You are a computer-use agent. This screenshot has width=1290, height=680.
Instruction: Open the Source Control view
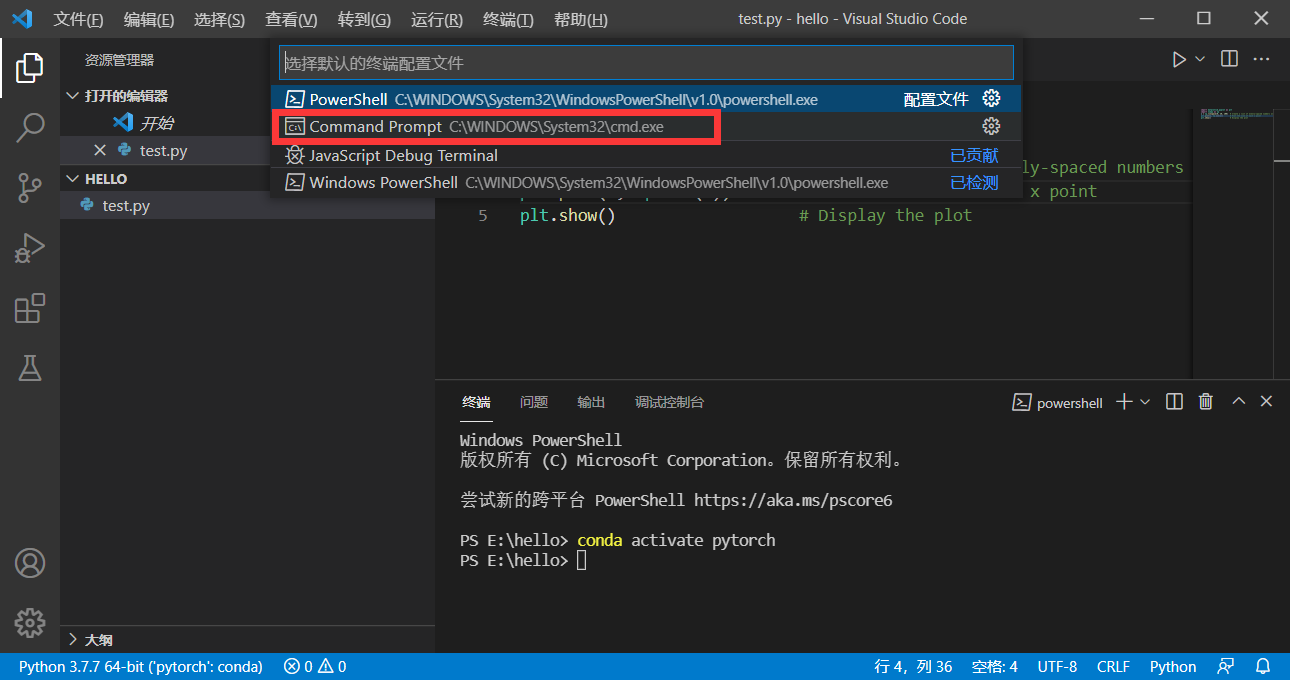(30, 188)
